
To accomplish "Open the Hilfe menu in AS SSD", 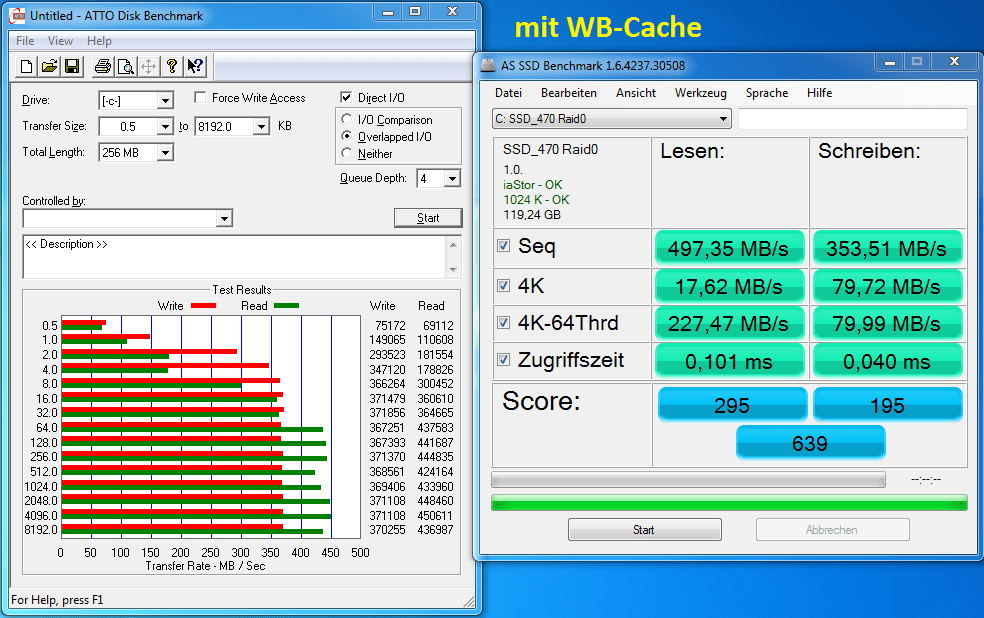I will pyautogui.click(x=819, y=93).
